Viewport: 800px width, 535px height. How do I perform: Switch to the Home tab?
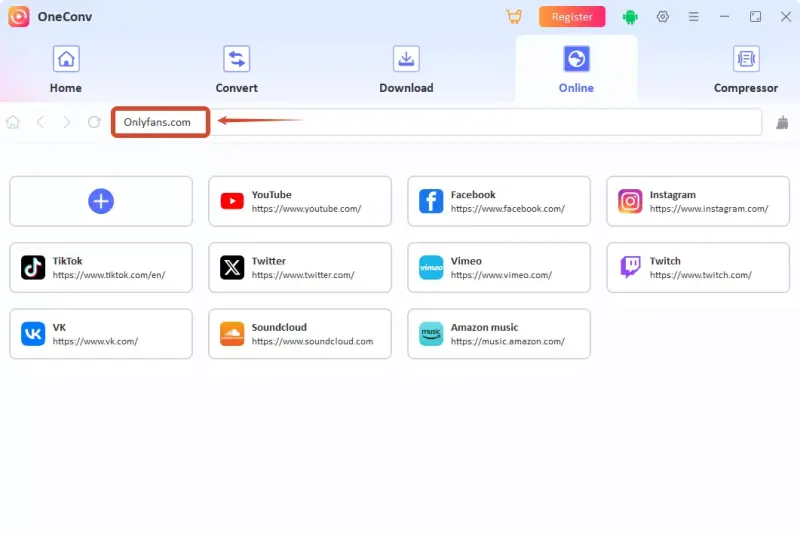click(66, 69)
